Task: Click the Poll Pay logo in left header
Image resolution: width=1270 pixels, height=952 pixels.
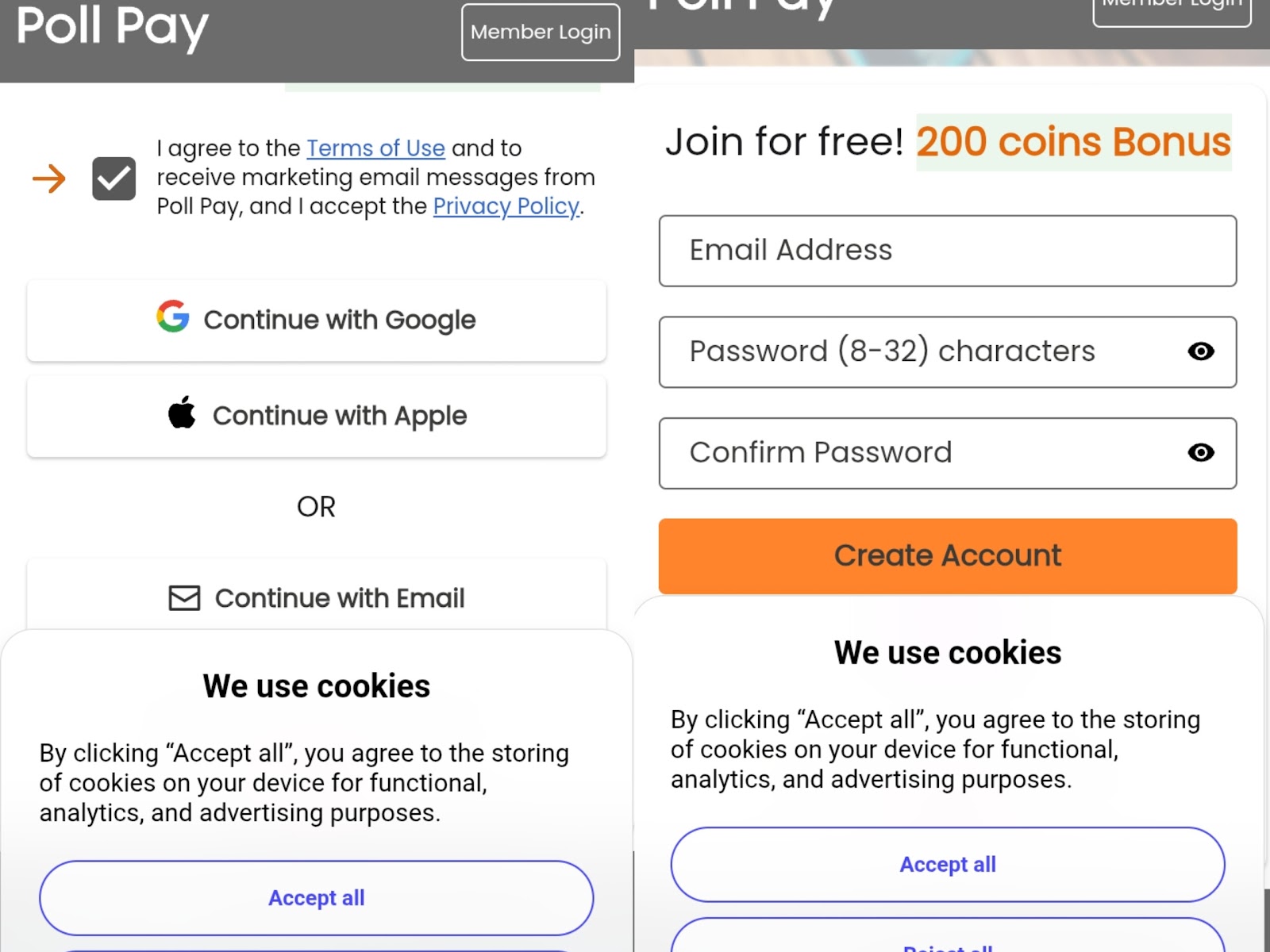Action: 112,27
